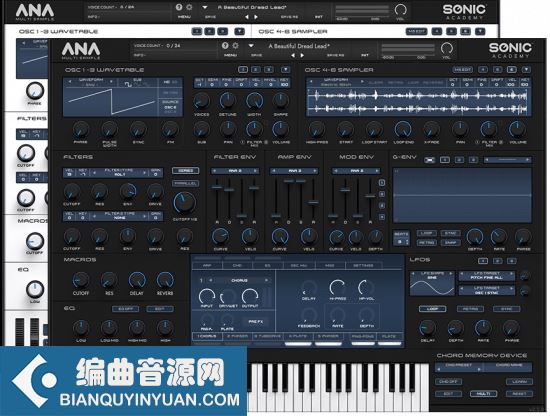Click the WIDTH knob in wavetable oscillator
Viewport: 550px width, 416px height.
(254, 101)
